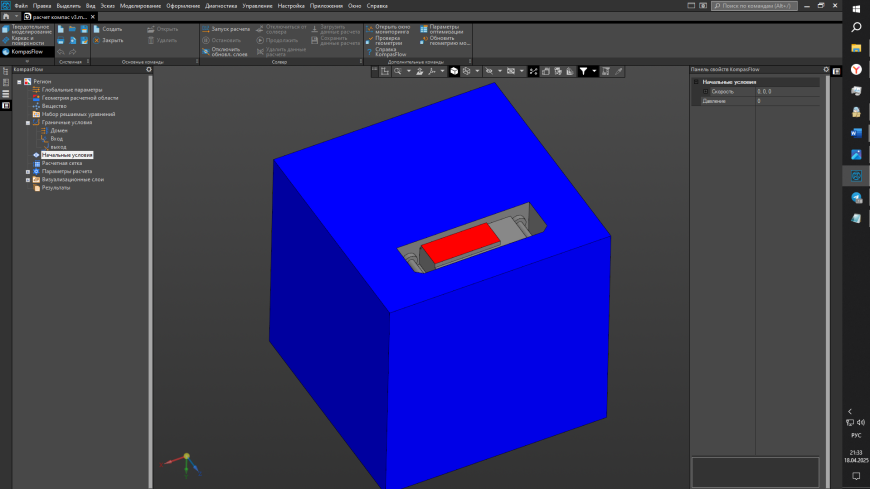The image size is (870, 489).
Task: Select shaded cube display mode icon
Action: 454,71
